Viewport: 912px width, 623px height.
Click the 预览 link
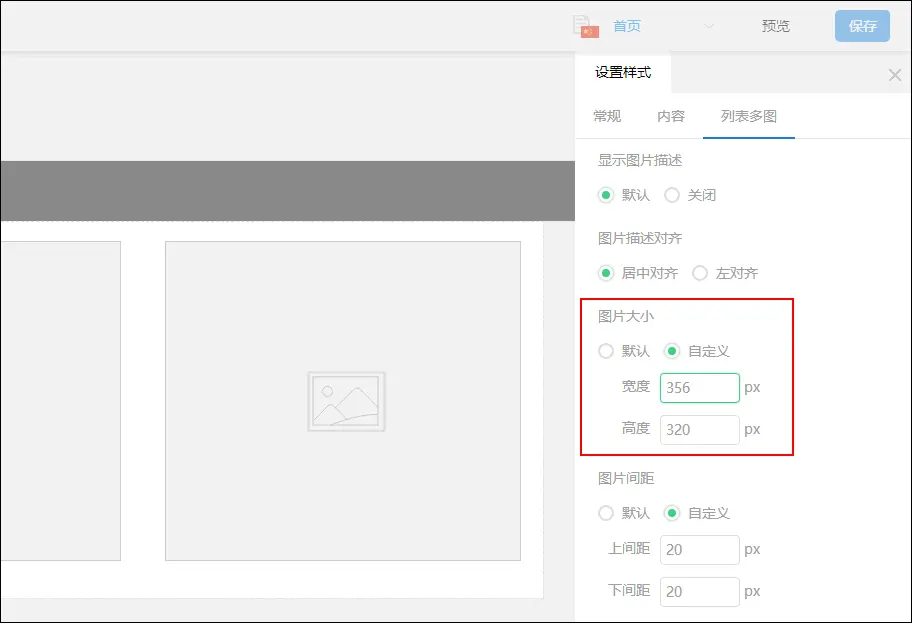click(x=776, y=27)
